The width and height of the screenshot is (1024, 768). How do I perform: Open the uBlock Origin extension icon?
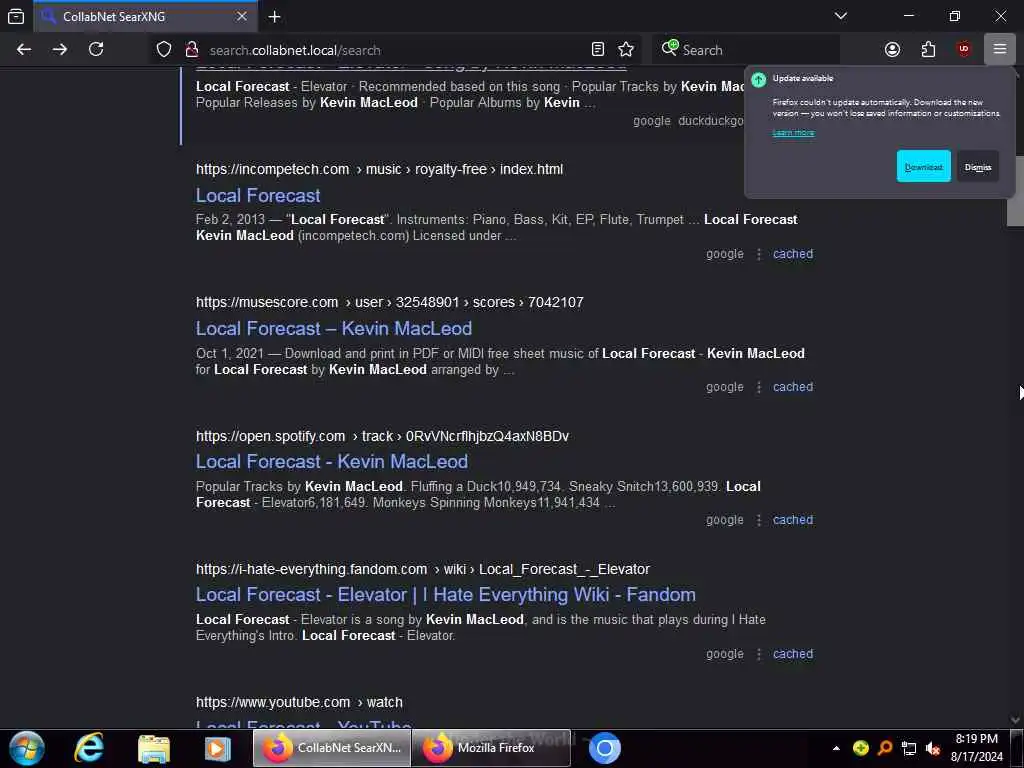point(964,50)
